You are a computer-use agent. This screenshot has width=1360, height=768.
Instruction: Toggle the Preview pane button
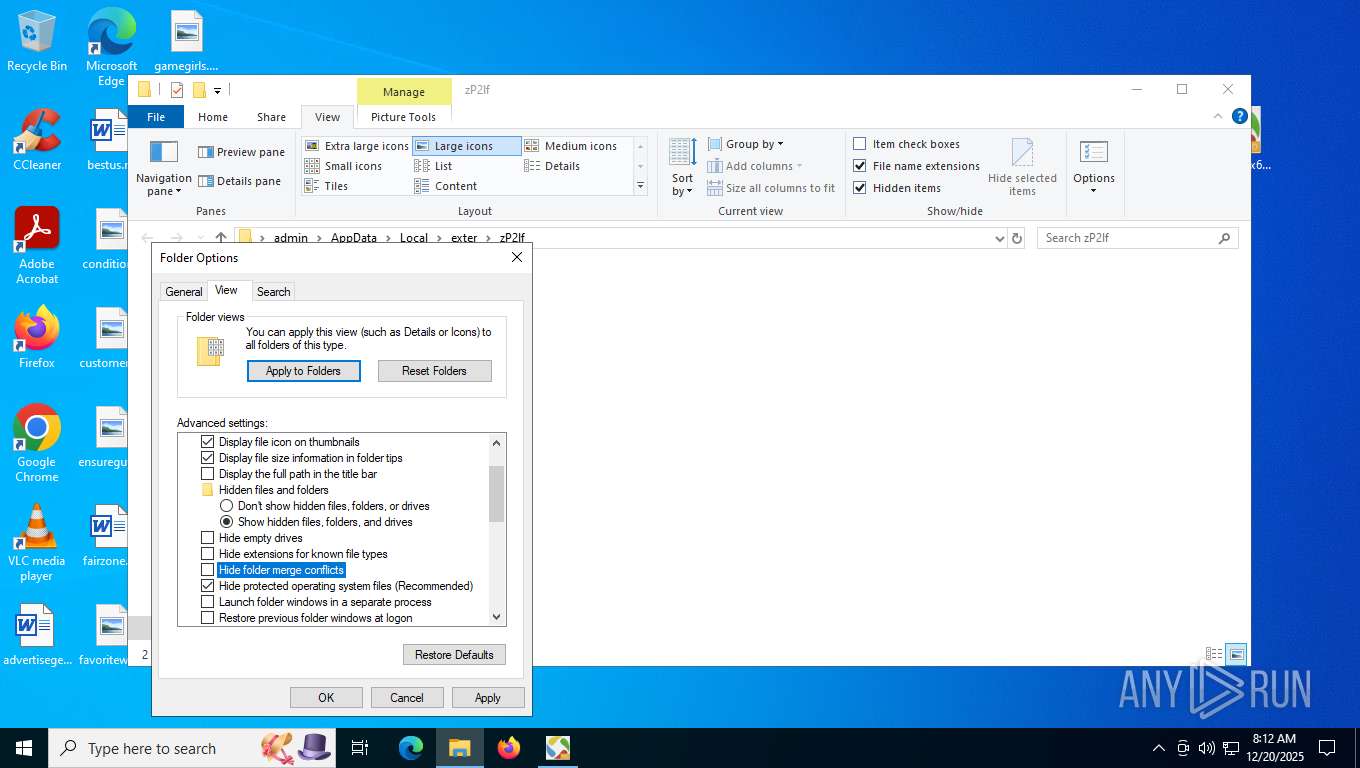click(x=241, y=152)
